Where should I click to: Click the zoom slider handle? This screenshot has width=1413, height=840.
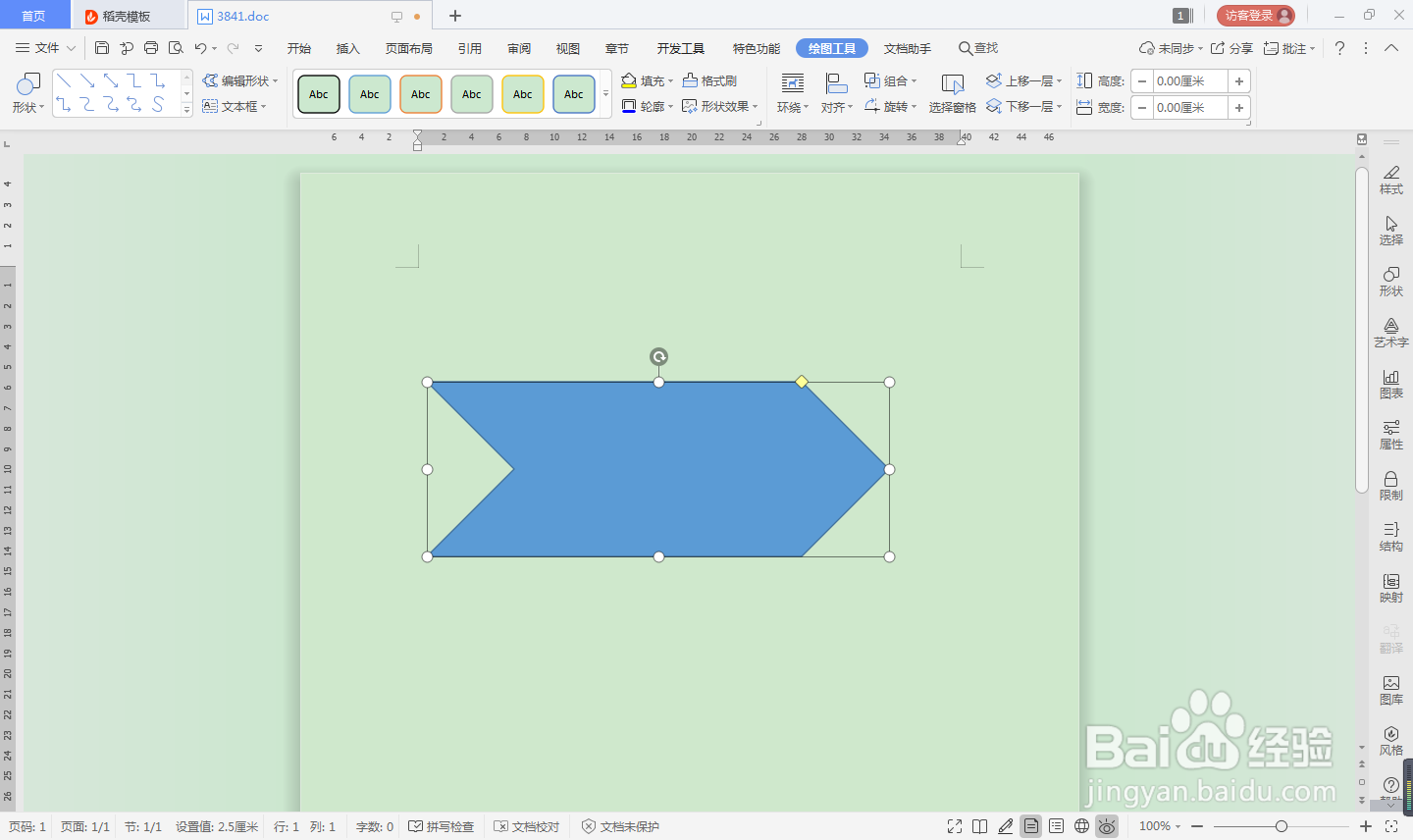[x=1282, y=826]
